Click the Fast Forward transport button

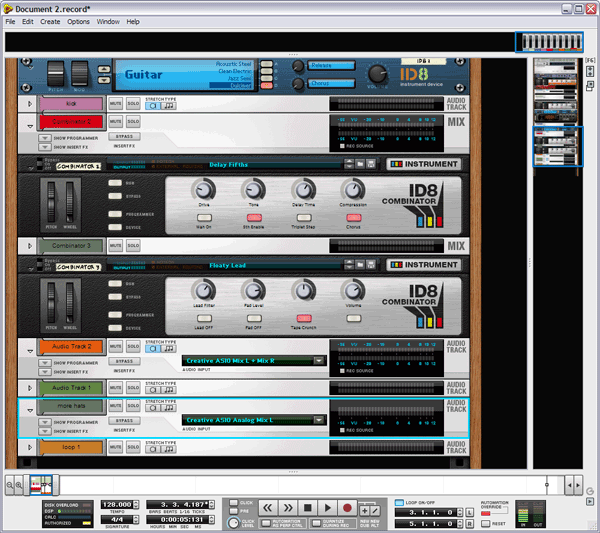288,509
